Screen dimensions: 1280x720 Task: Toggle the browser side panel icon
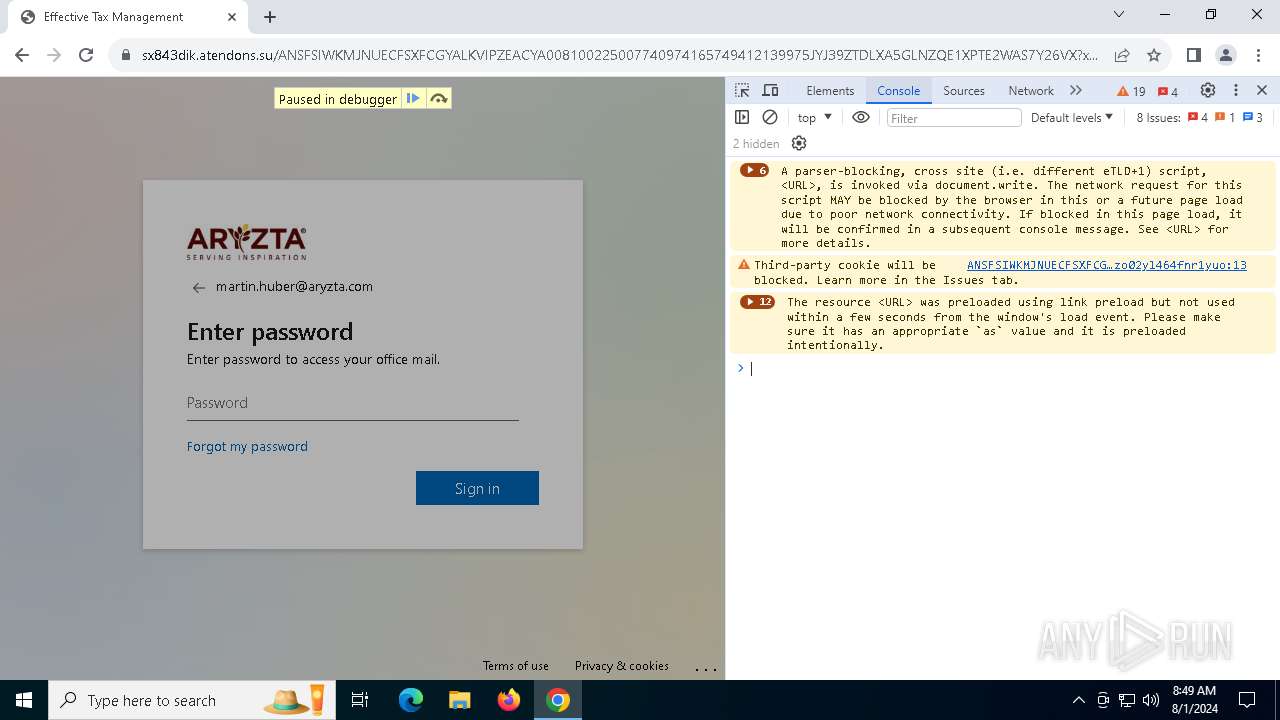pos(1193,55)
